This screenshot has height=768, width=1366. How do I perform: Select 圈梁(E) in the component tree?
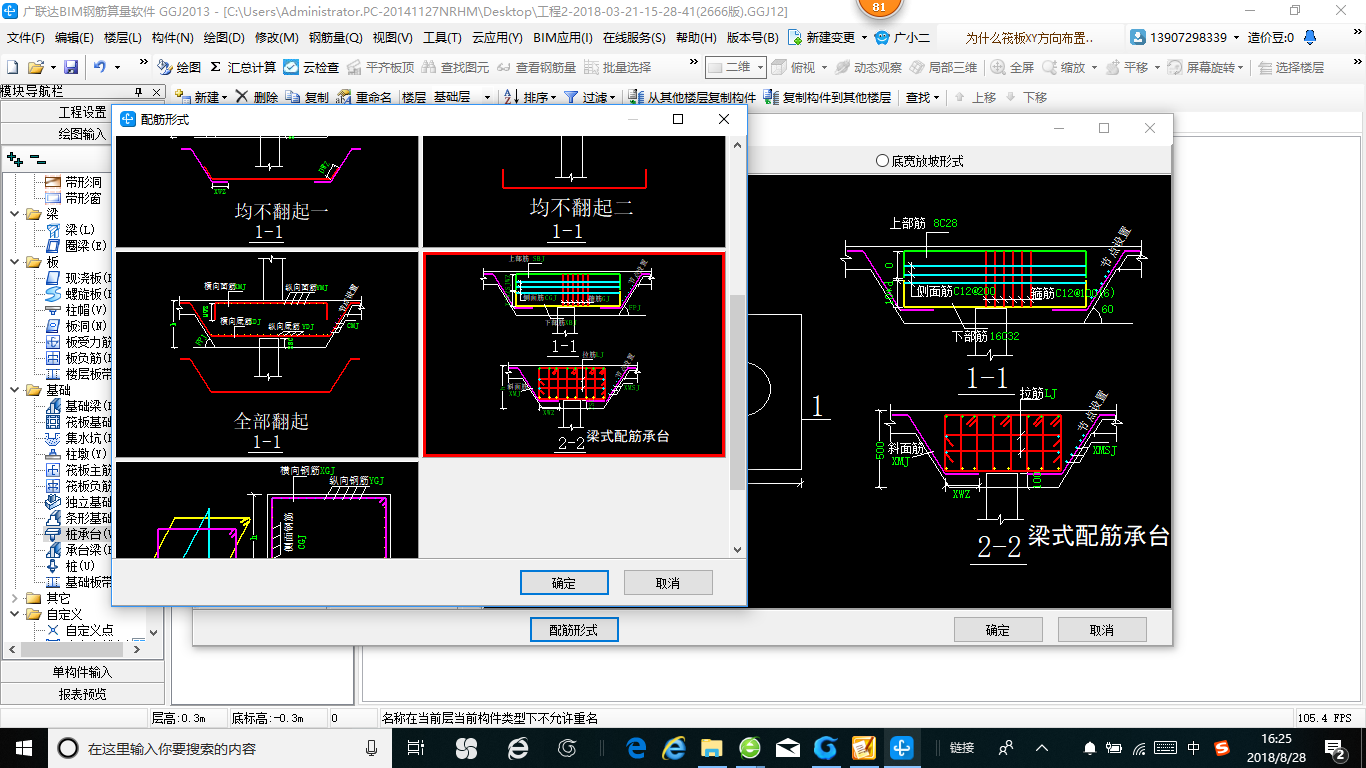[78, 246]
